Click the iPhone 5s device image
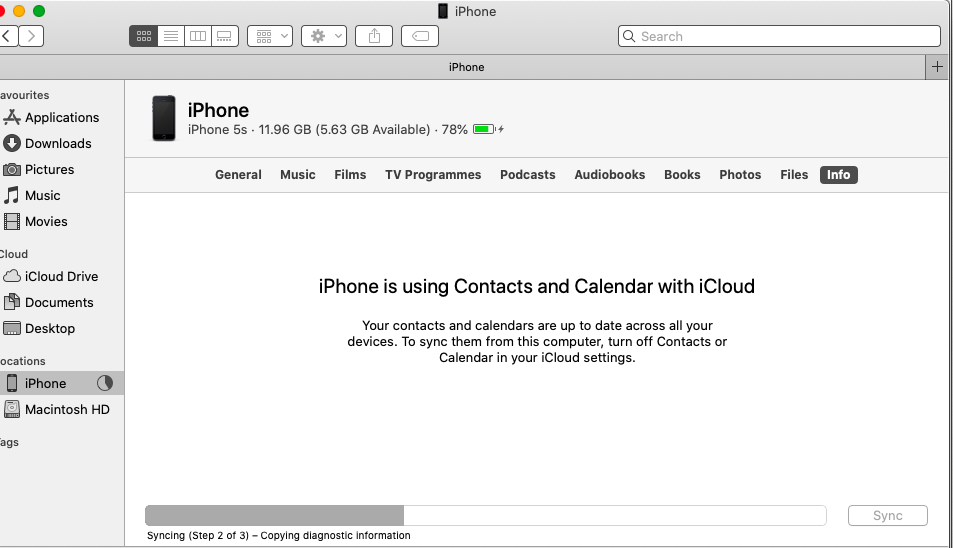Image resolution: width=953 pixels, height=548 pixels. pyautogui.click(x=163, y=118)
